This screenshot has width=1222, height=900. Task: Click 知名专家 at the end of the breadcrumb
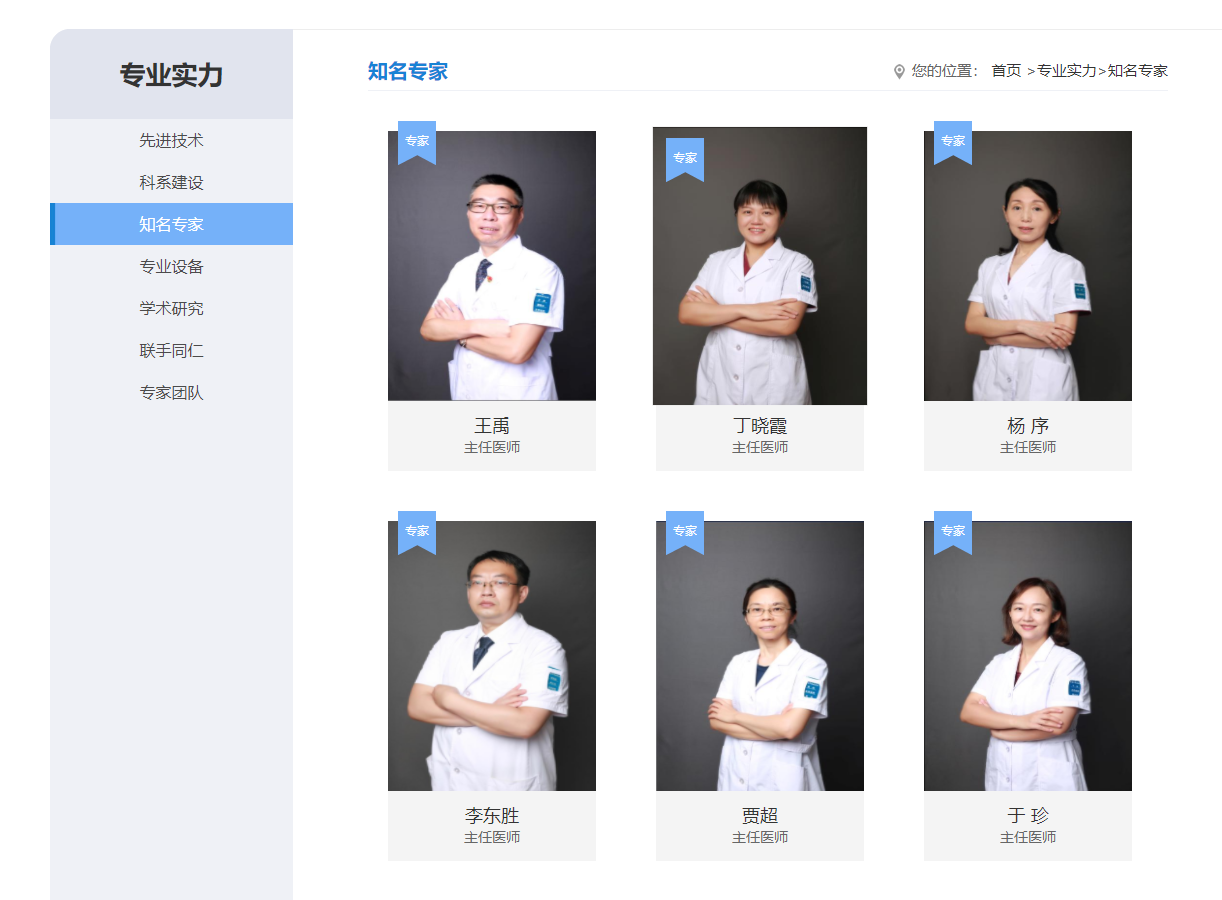(1138, 71)
